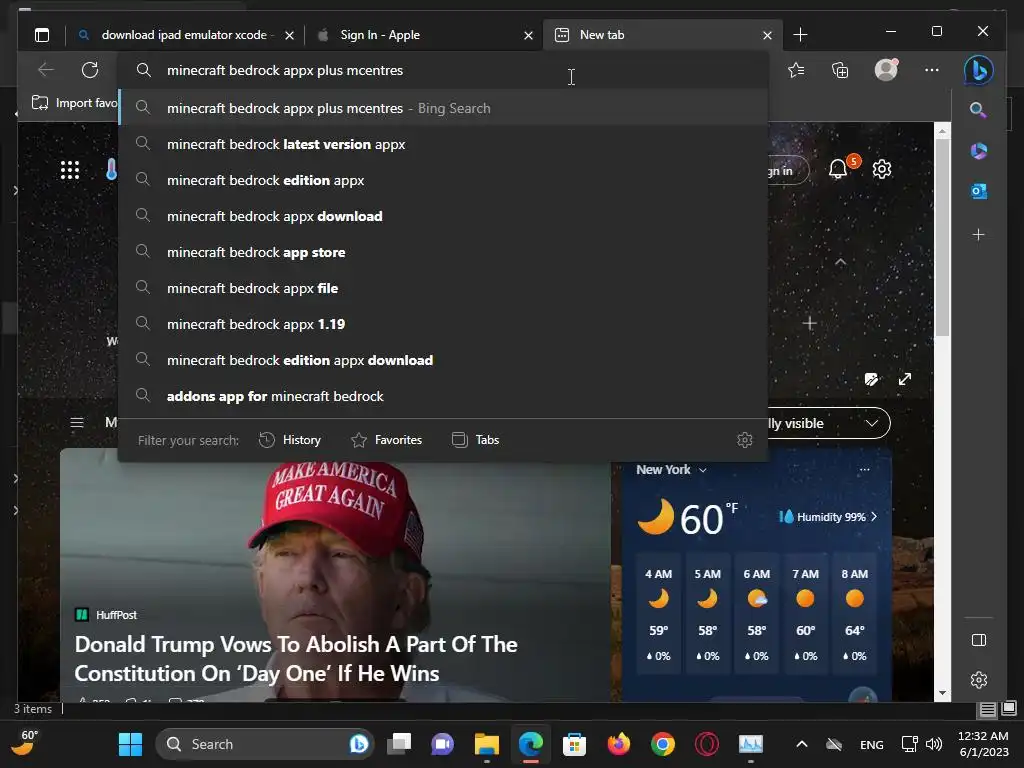Screen dimensions: 1024x768
Task: Click the edit background image icon
Action: (871, 379)
